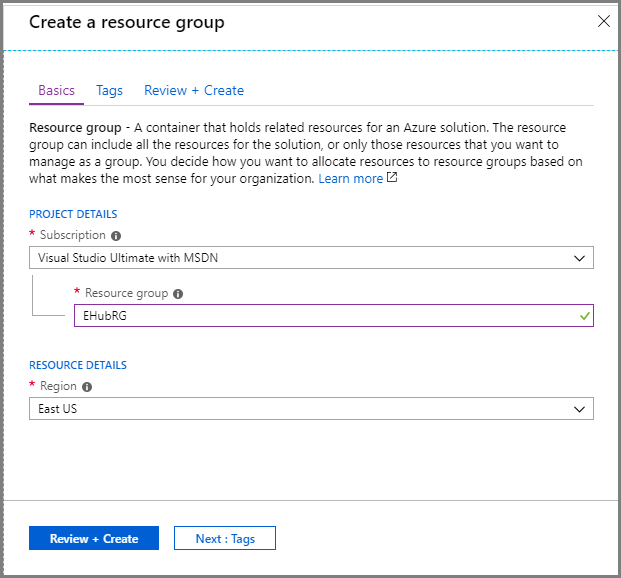This screenshot has height=578, width=621.
Task: Click the external link icon beside Learn more
Action: pos(392,178)
